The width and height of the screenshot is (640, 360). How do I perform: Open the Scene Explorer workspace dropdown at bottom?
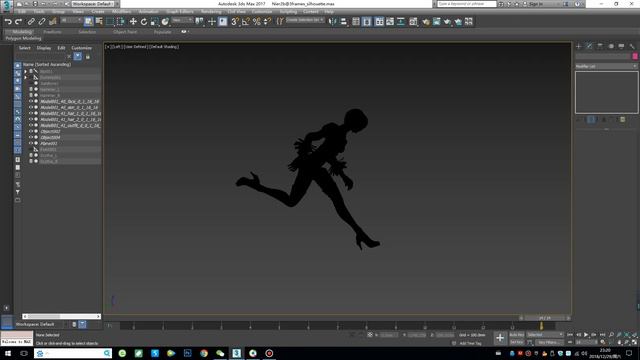pyautogui.click(x=40, y=324)
